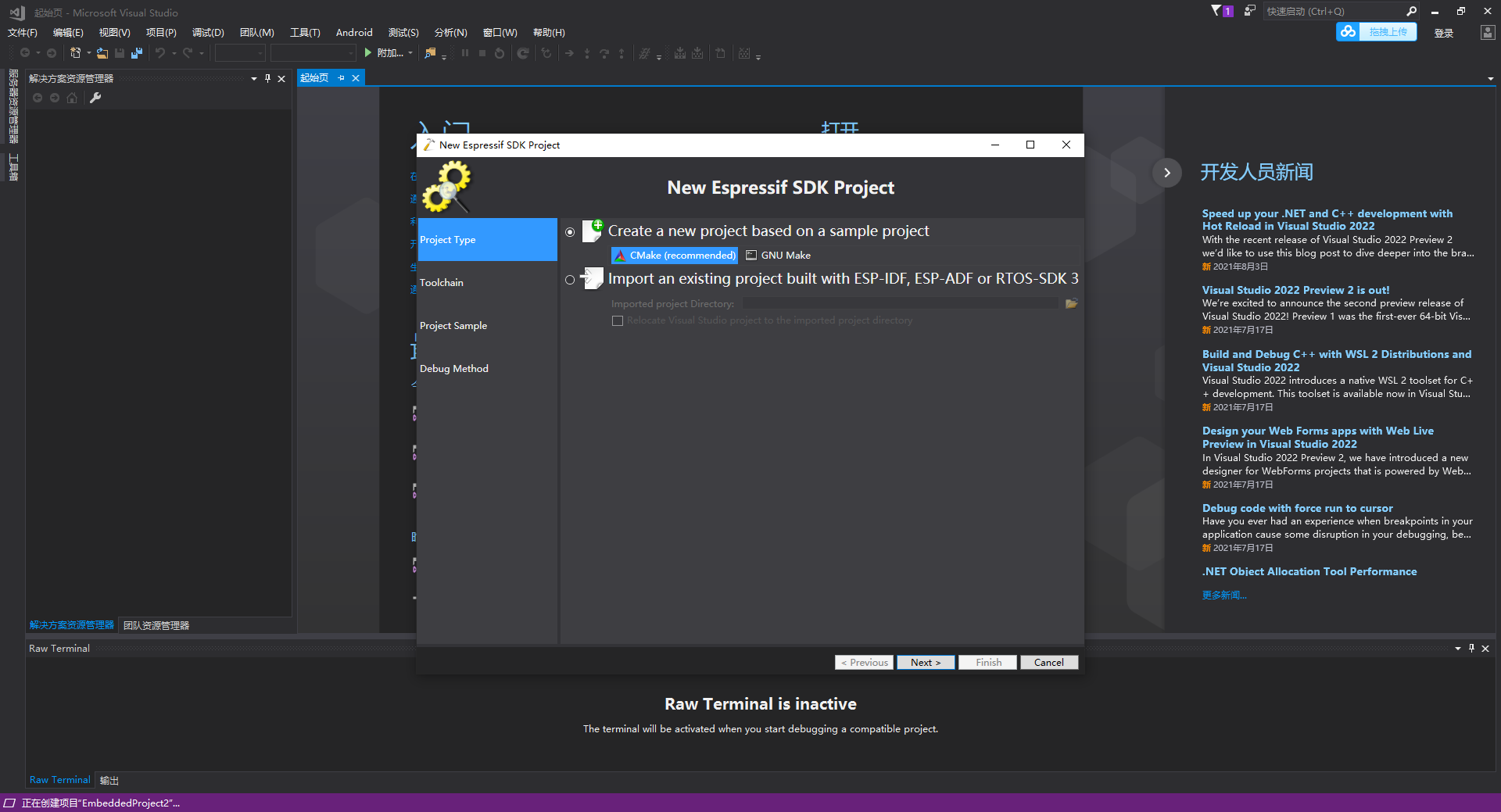This screenshot has height=812, width=1501.
Task: Switch to the 团队资源管理器 tab
Action: coord(156,625)
